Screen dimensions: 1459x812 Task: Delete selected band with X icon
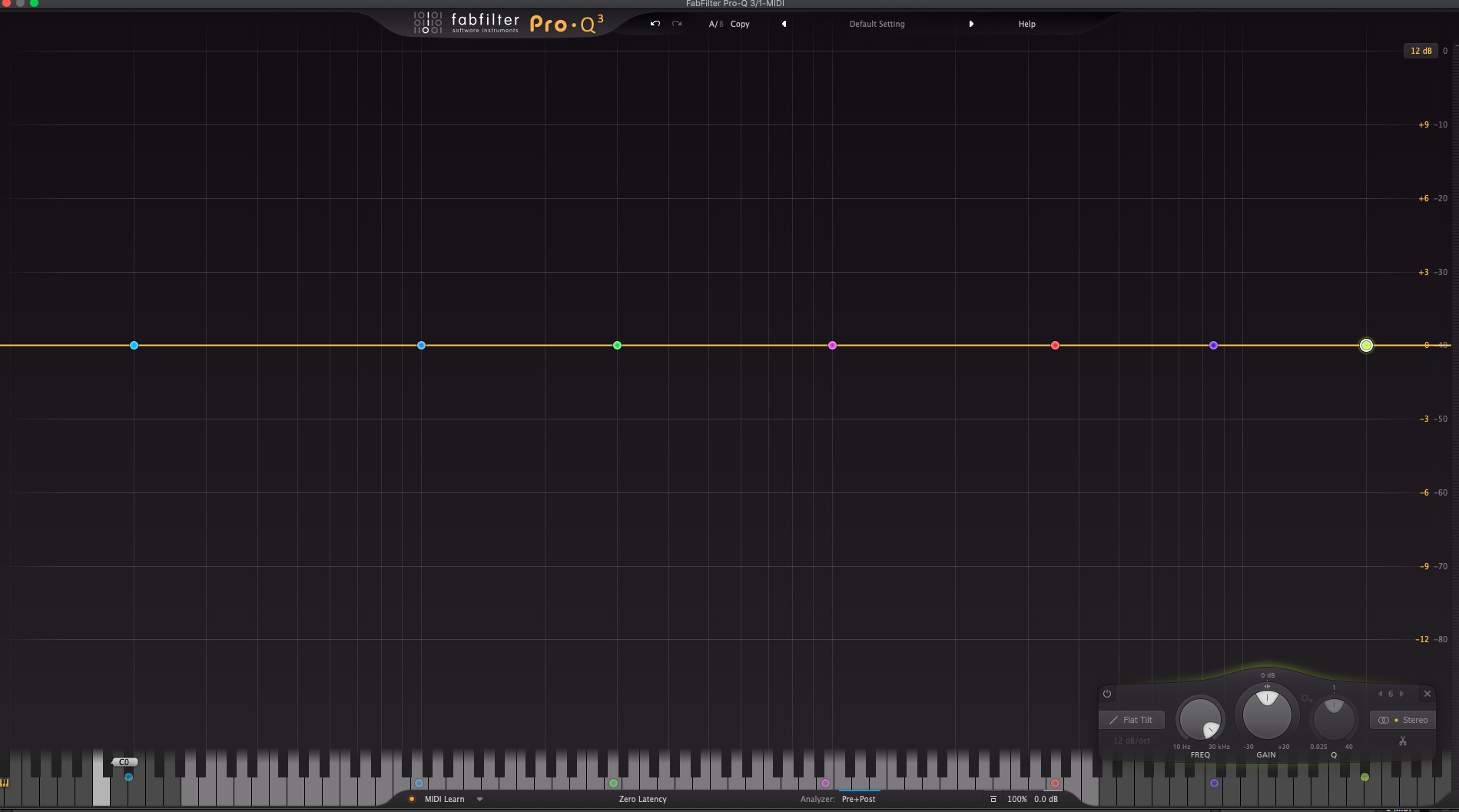tap(1427, 694)
